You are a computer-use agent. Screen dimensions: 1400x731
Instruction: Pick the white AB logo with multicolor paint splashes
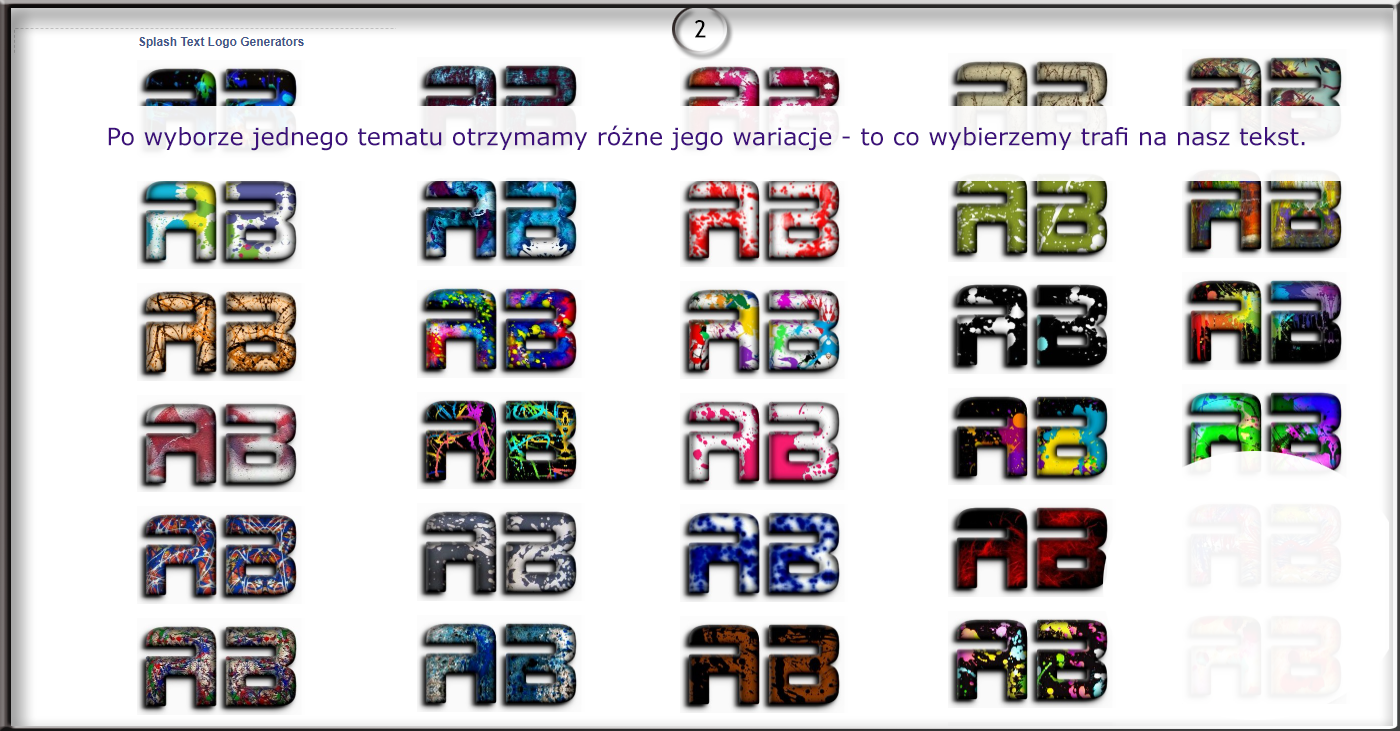click(x=762, y=332)
